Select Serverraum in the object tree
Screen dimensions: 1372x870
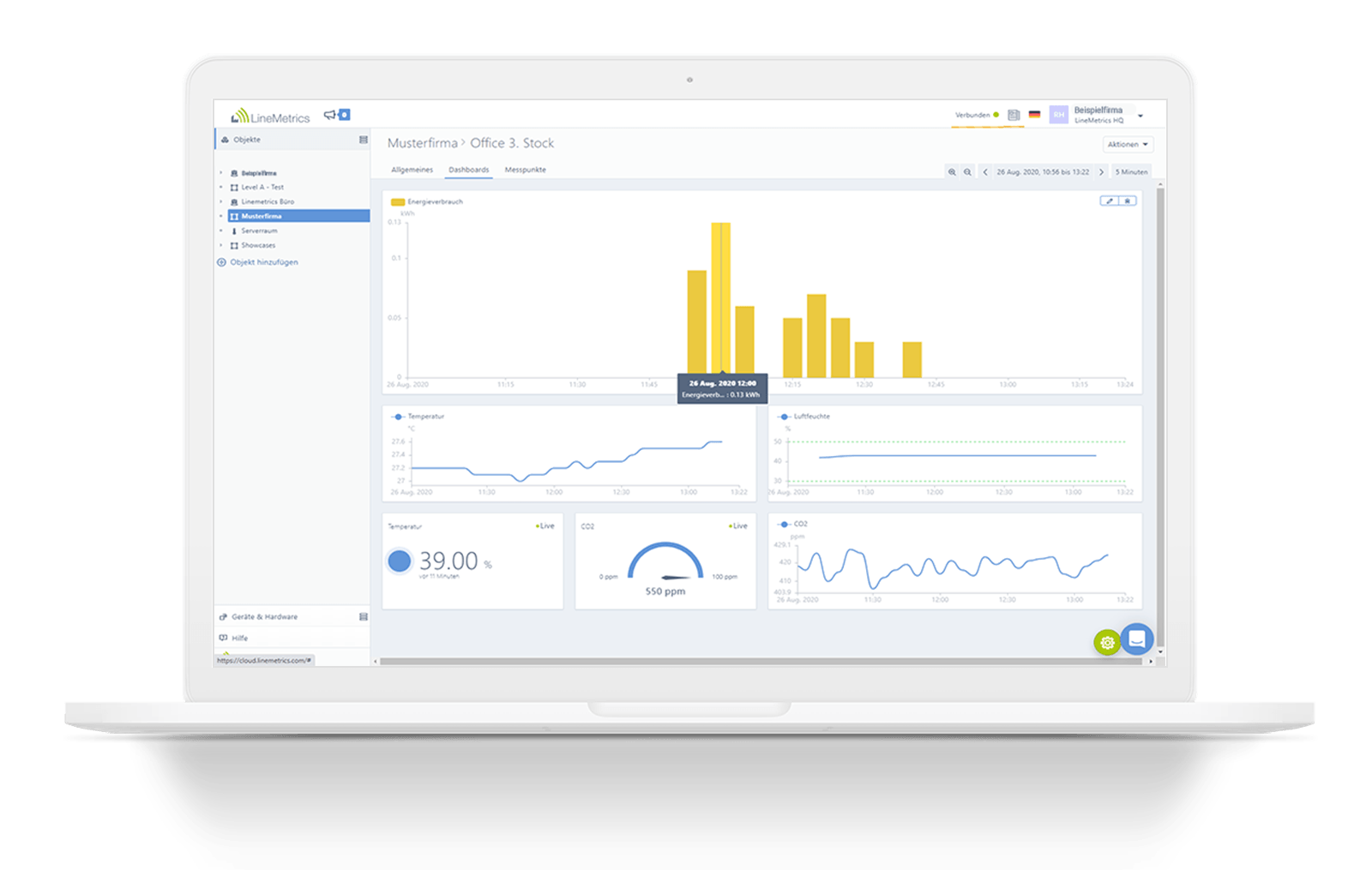pos(257,231)
